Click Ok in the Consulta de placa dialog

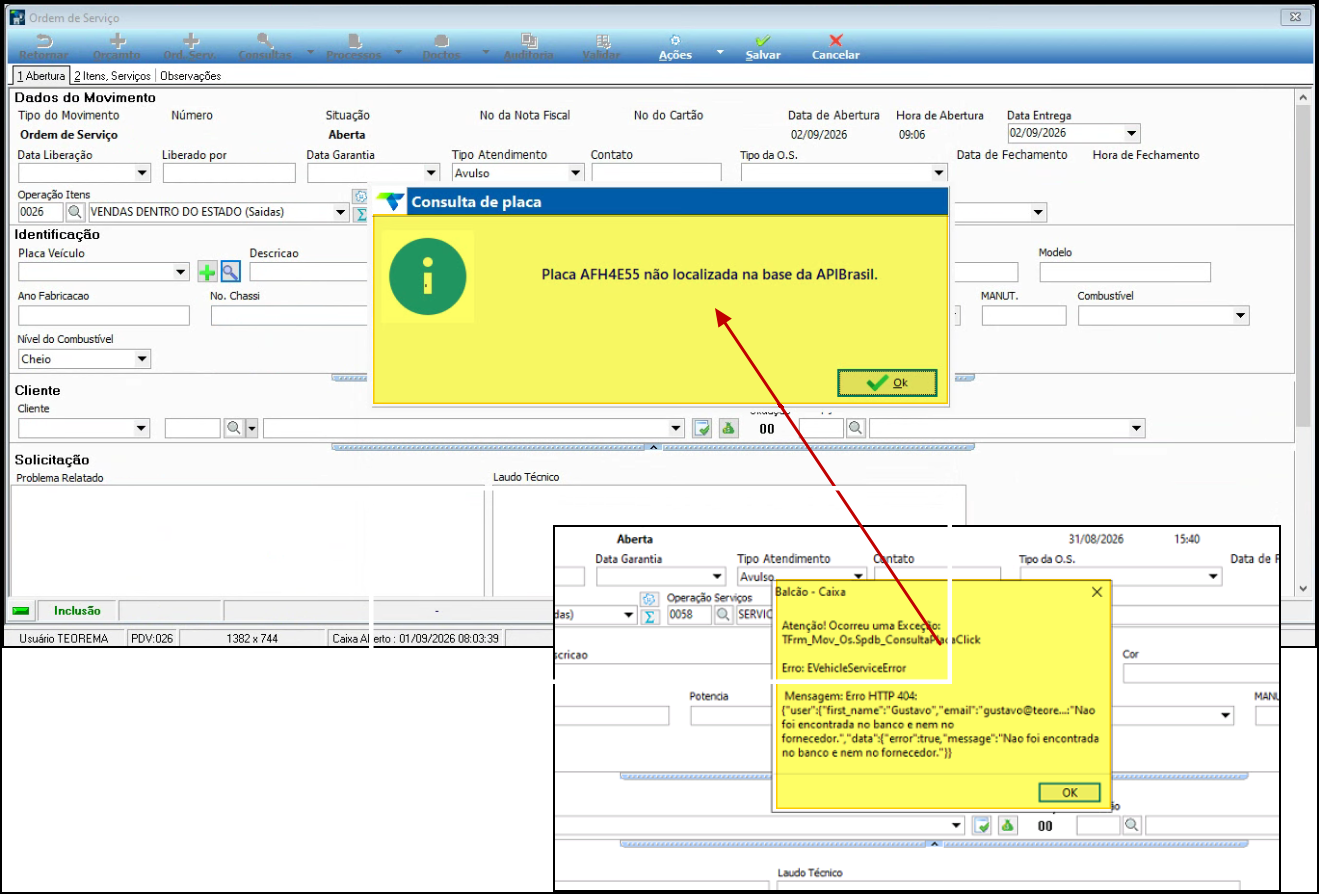tap(887, 383)
